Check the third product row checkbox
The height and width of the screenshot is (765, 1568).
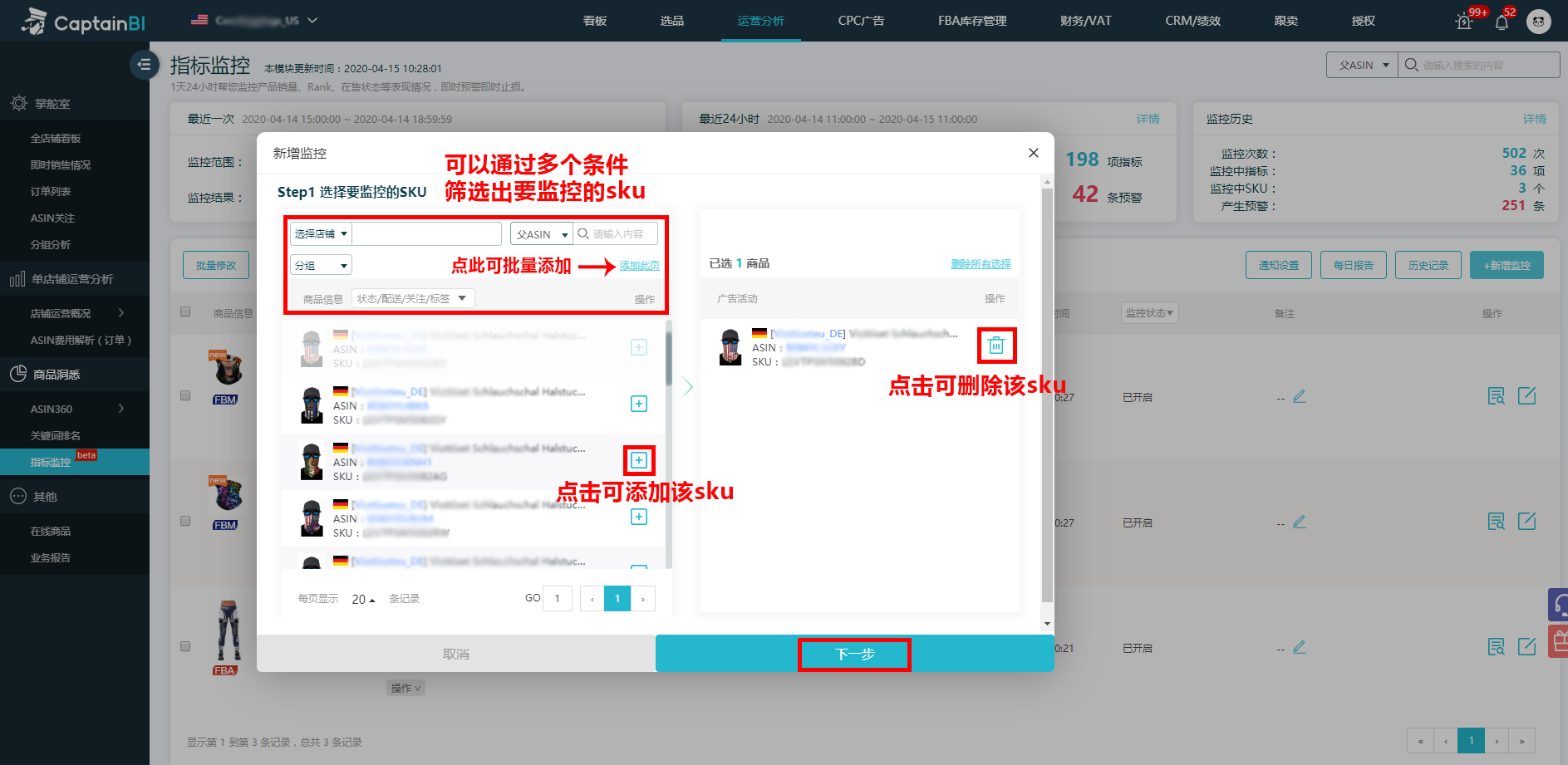(185, 646)
